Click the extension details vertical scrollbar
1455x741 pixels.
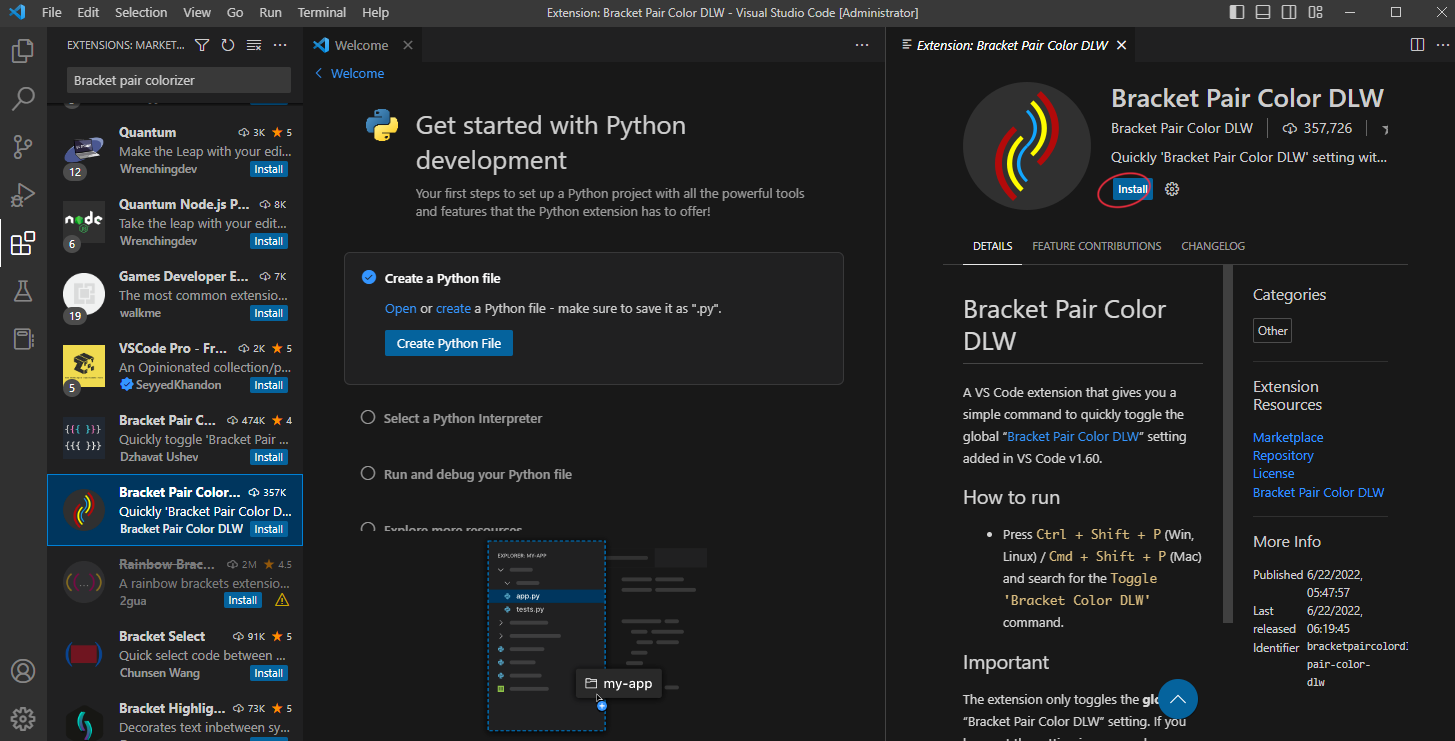(1228, 445)
